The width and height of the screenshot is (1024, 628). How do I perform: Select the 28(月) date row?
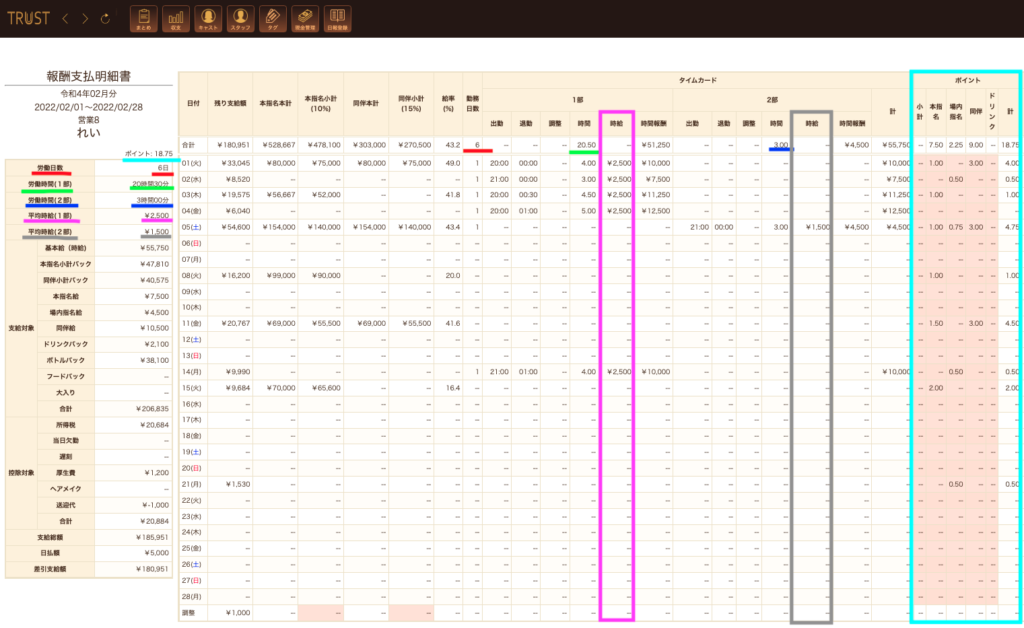[x=191, y=597]
